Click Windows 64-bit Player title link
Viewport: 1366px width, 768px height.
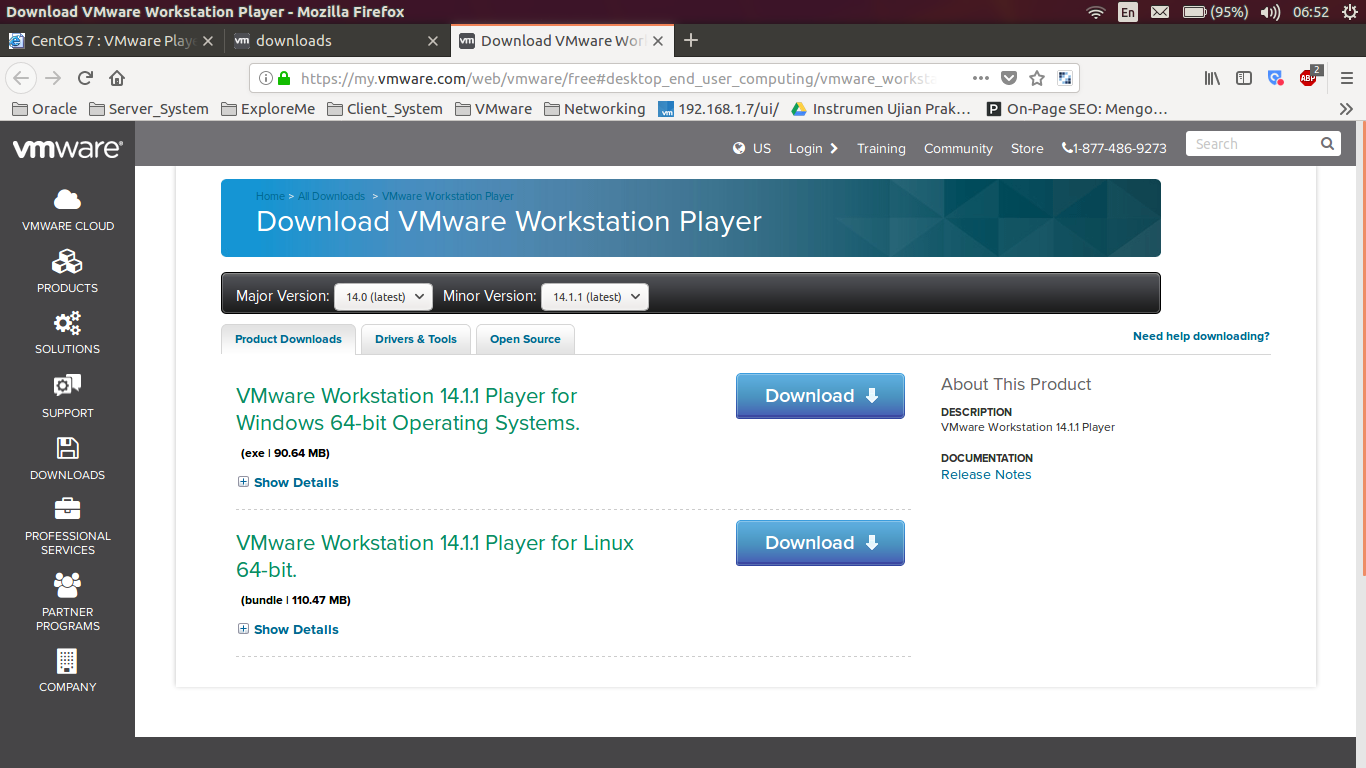point(408,409)
